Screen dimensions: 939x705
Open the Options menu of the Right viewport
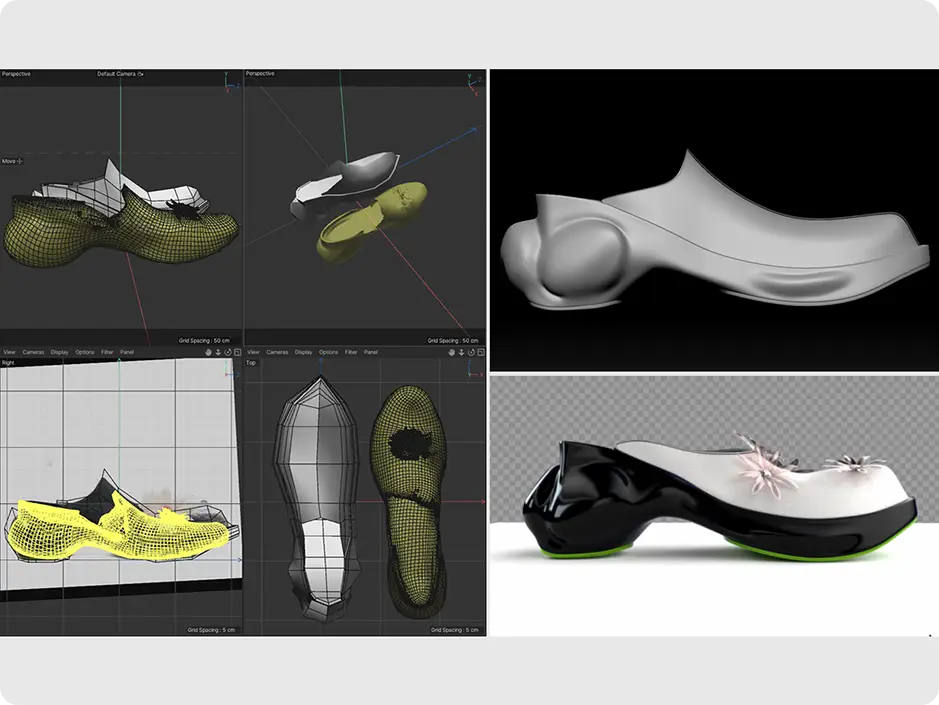point(84,352)
